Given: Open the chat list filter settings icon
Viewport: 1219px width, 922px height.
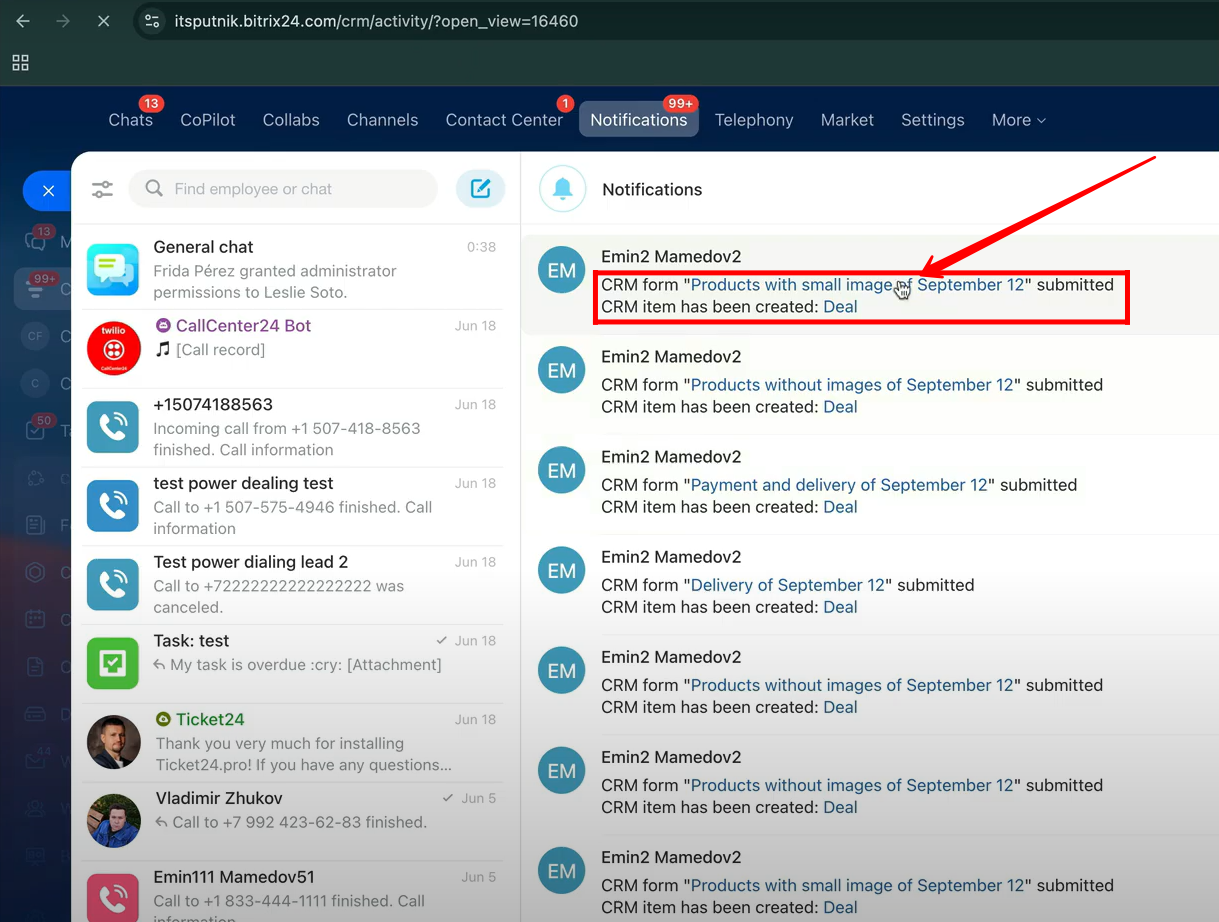Looking at the screenshot, I should click(x=102, y=189).
